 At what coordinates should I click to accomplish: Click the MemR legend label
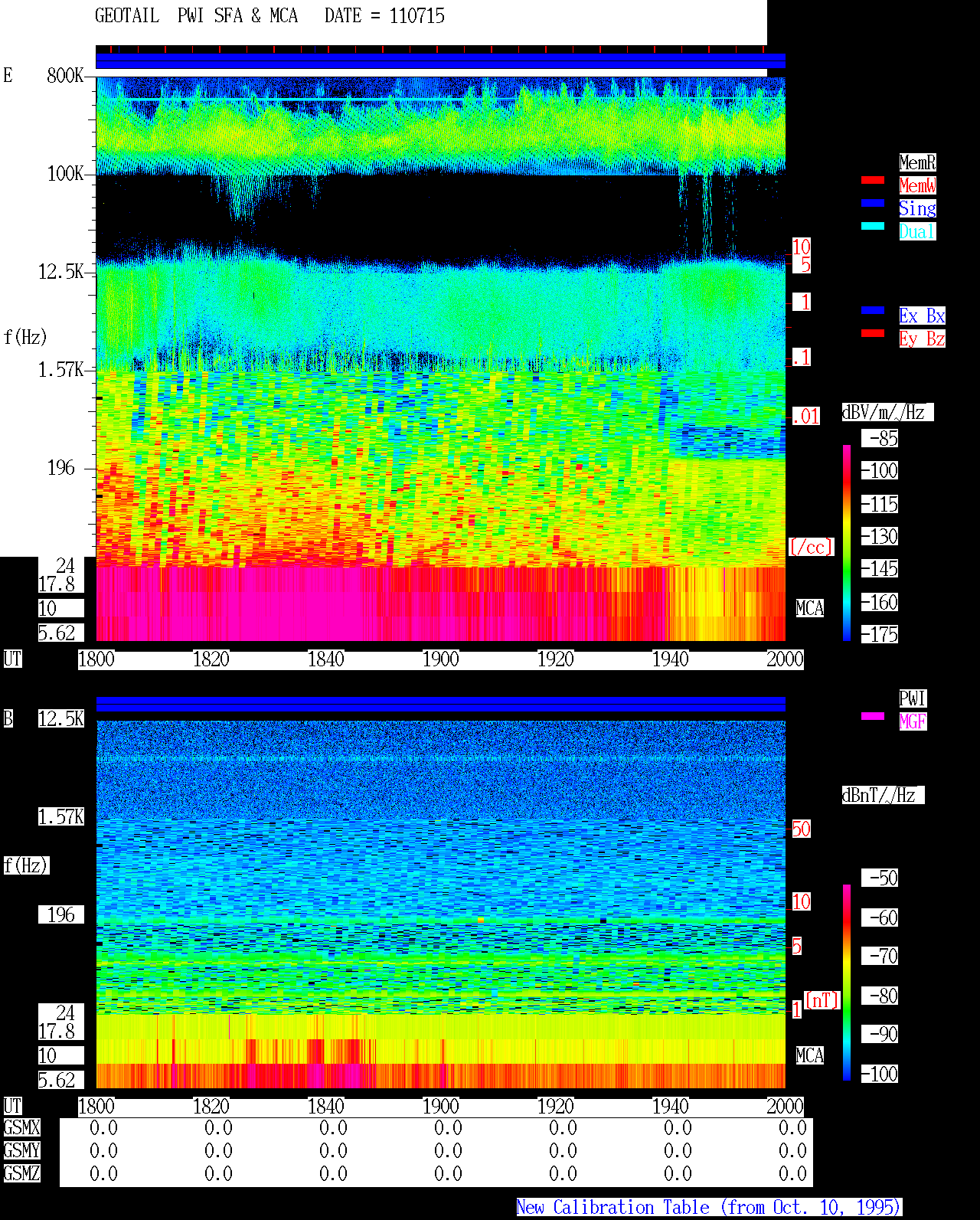917,162
